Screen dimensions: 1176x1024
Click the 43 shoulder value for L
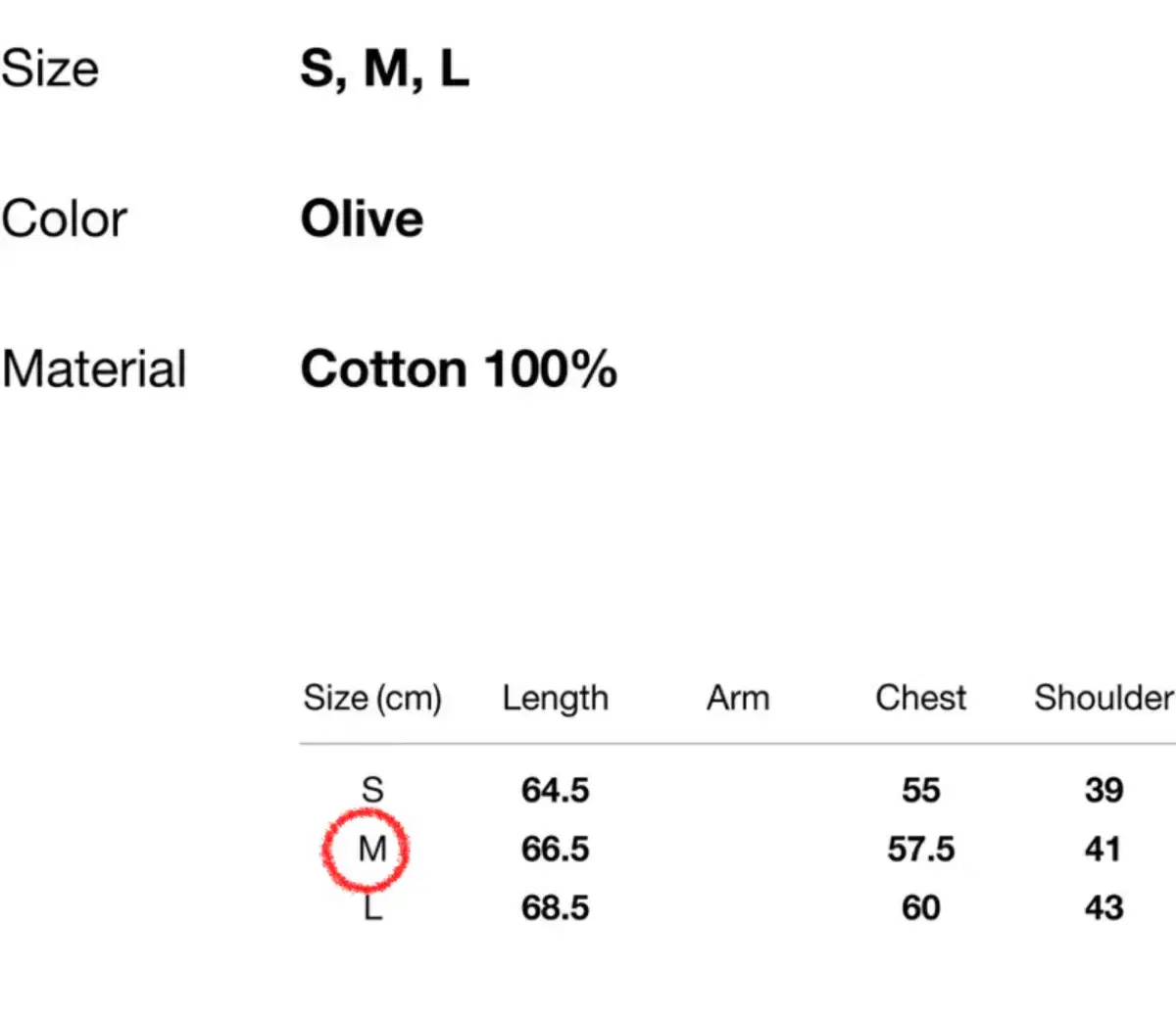(x=1103, y=908)
